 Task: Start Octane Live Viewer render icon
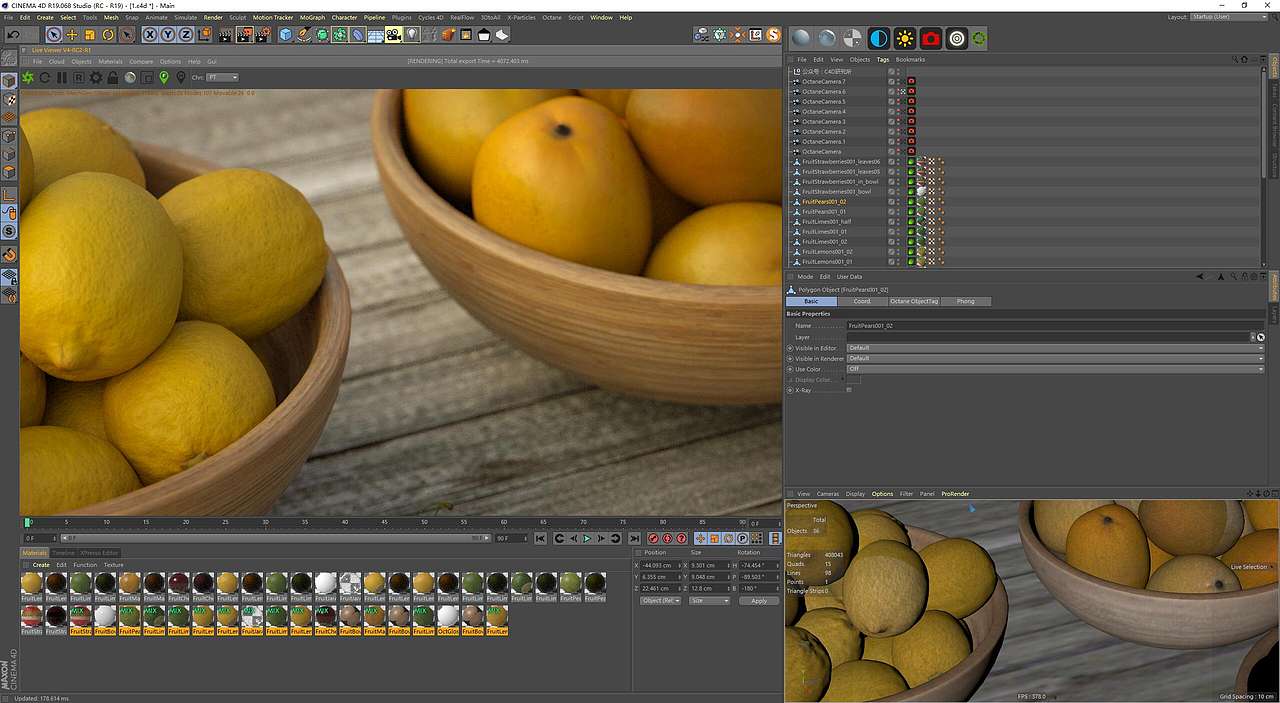[27, 77]
